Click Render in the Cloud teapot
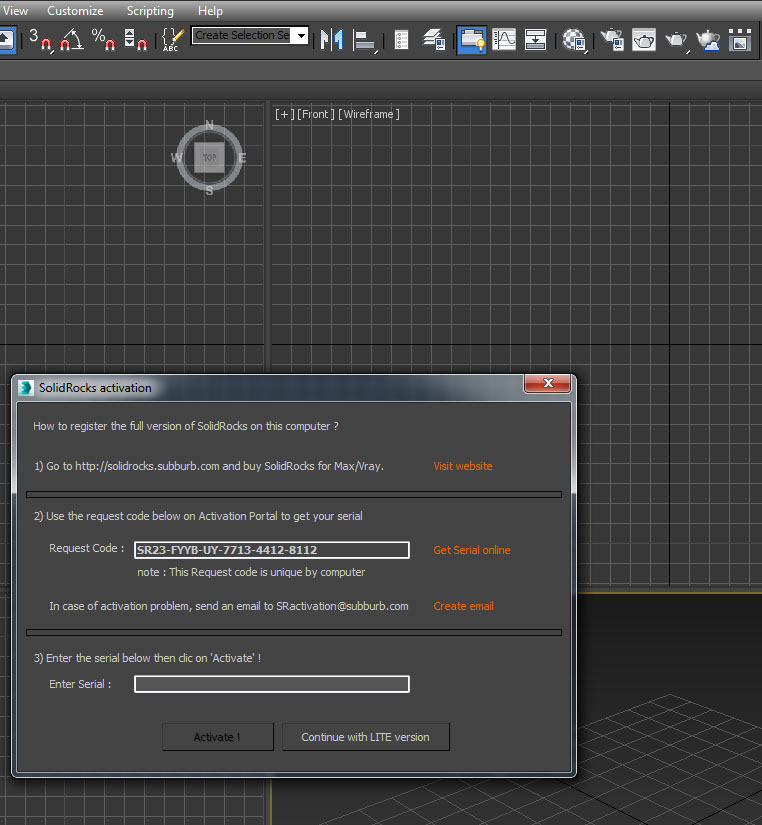Viewport: 762px width, 825px height. 708,39
